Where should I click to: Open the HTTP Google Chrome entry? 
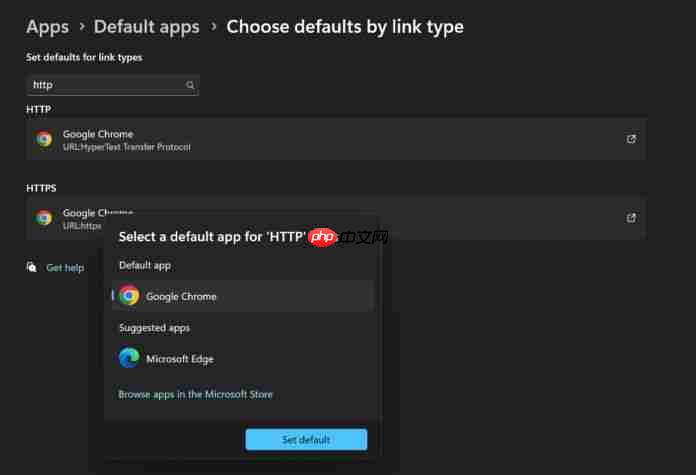coord(336,139)
